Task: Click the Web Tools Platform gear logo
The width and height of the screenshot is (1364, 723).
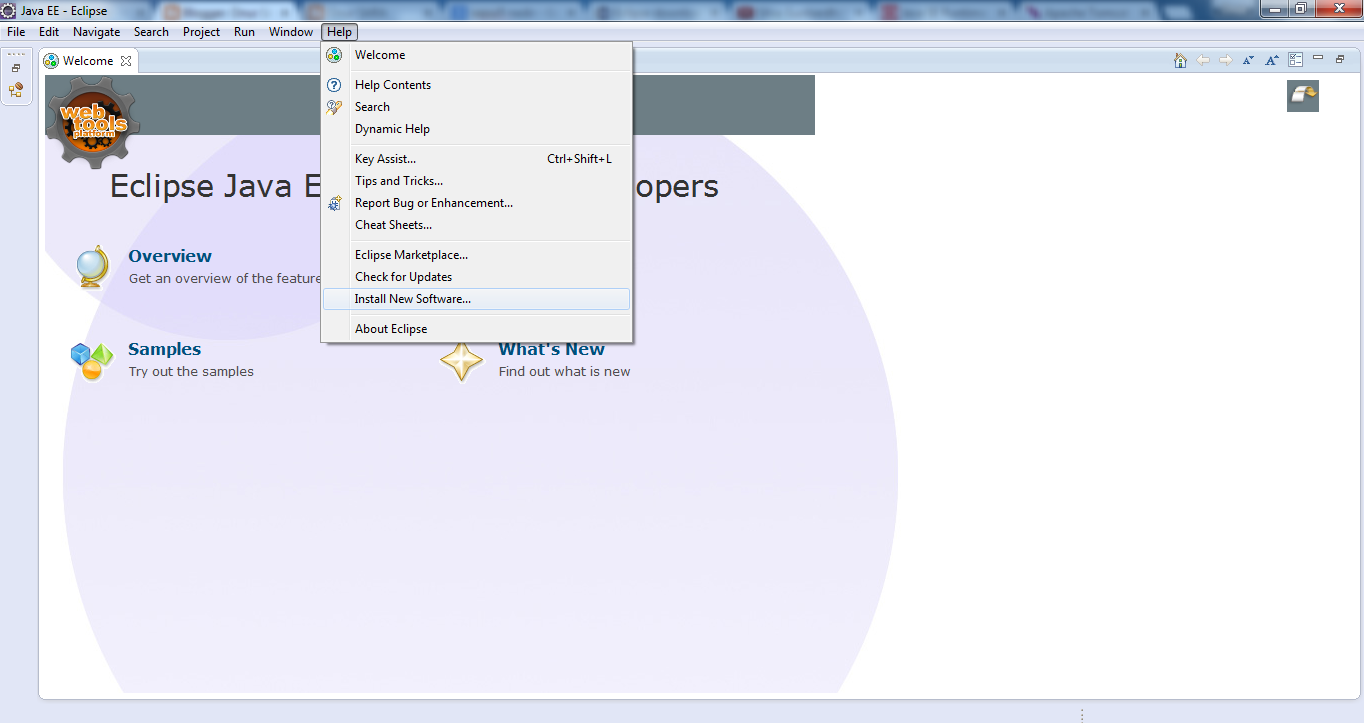Action: point(93,121)
